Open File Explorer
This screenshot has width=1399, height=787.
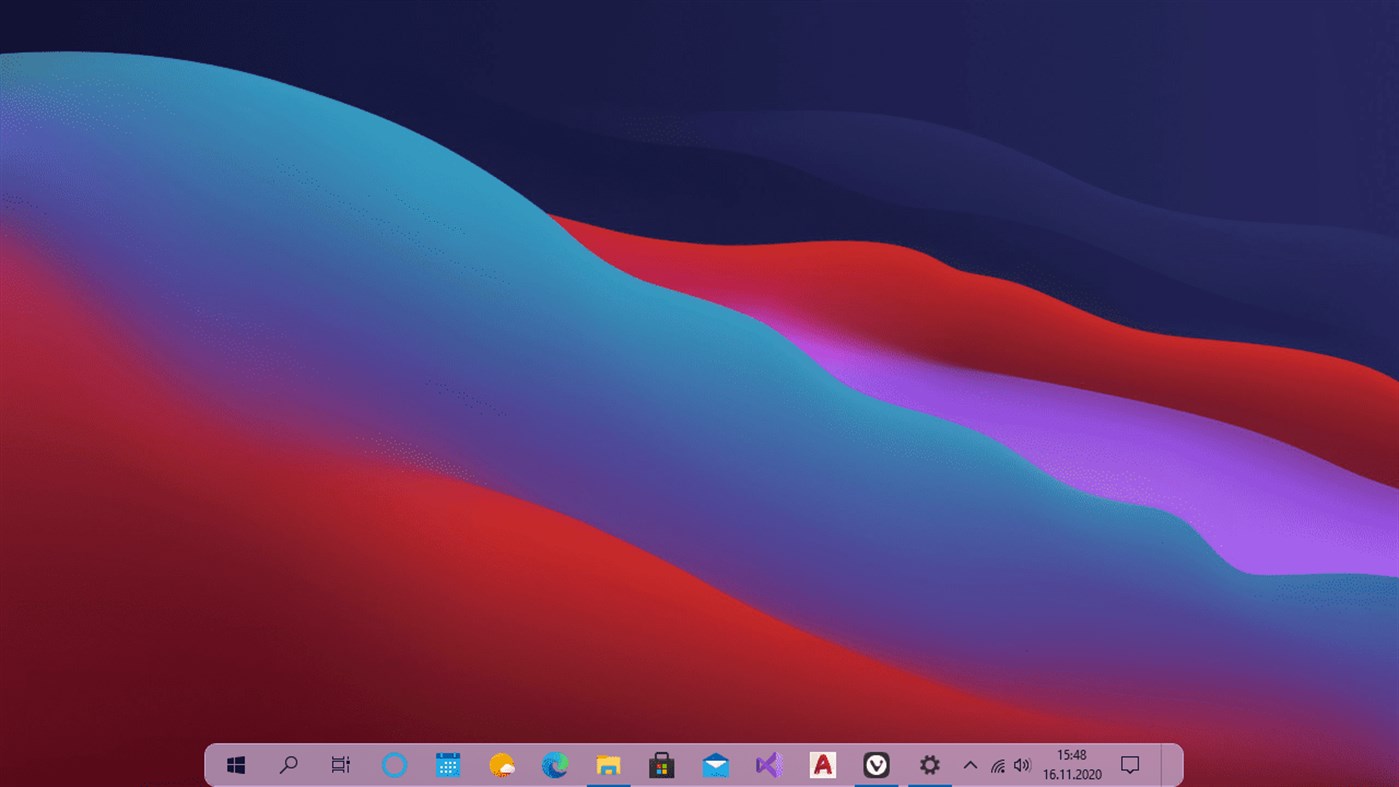coord(608,764)
